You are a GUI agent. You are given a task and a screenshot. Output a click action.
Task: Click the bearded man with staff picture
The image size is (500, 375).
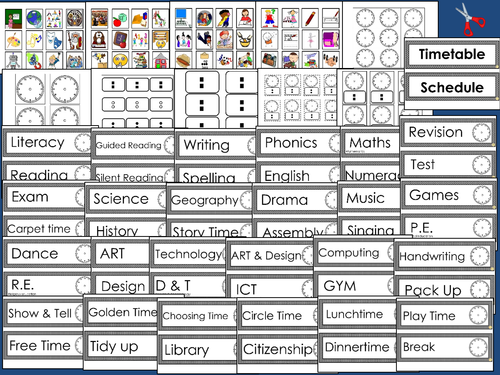(74, 40)
